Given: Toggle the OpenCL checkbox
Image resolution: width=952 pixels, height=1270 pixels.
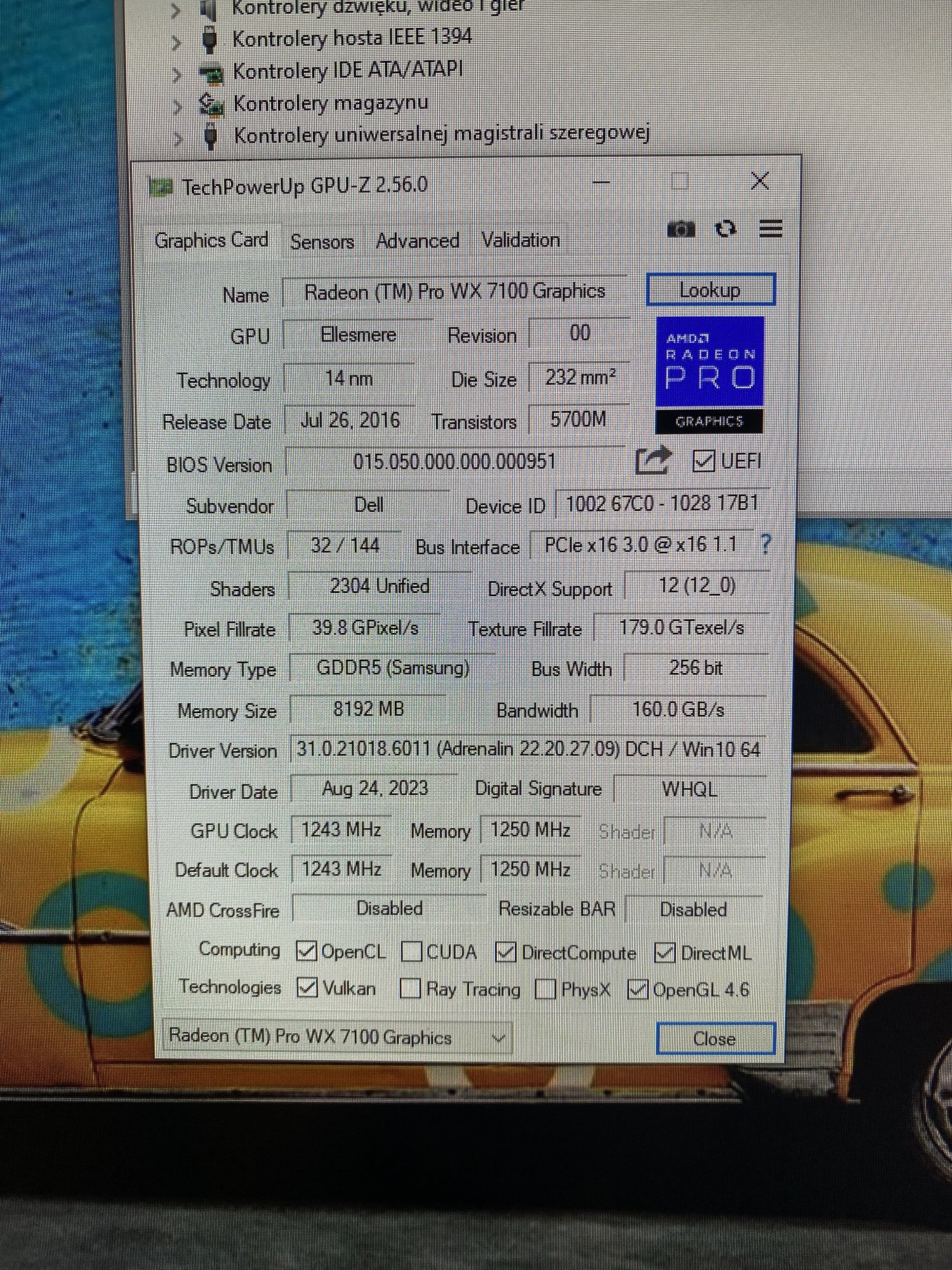Looking at the screenshot, I should (x=307, y=951).
